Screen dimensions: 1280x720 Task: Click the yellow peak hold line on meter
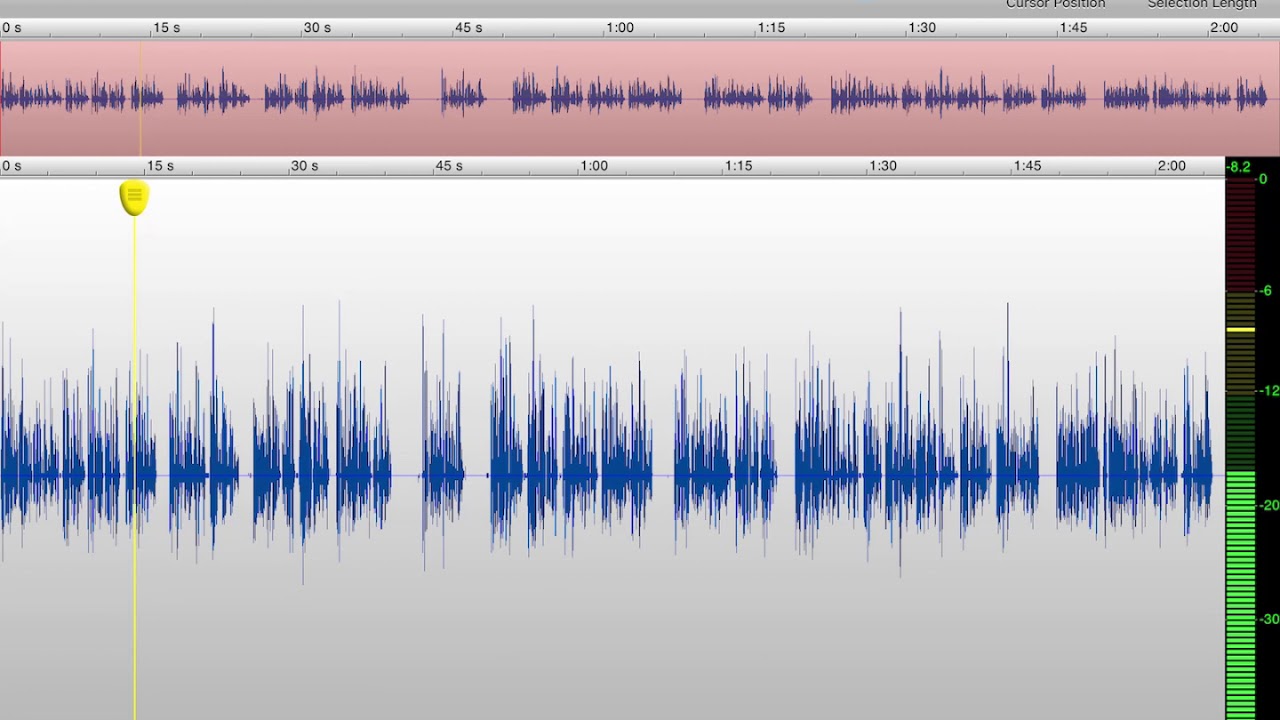tap(1240, 329)
